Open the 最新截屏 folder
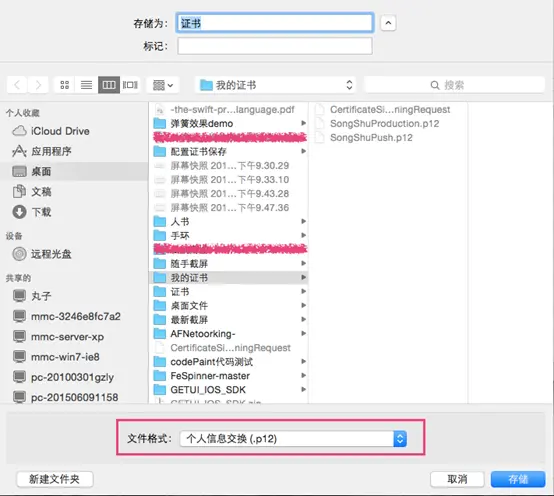554x496 pixels. (x=229, y=320)
